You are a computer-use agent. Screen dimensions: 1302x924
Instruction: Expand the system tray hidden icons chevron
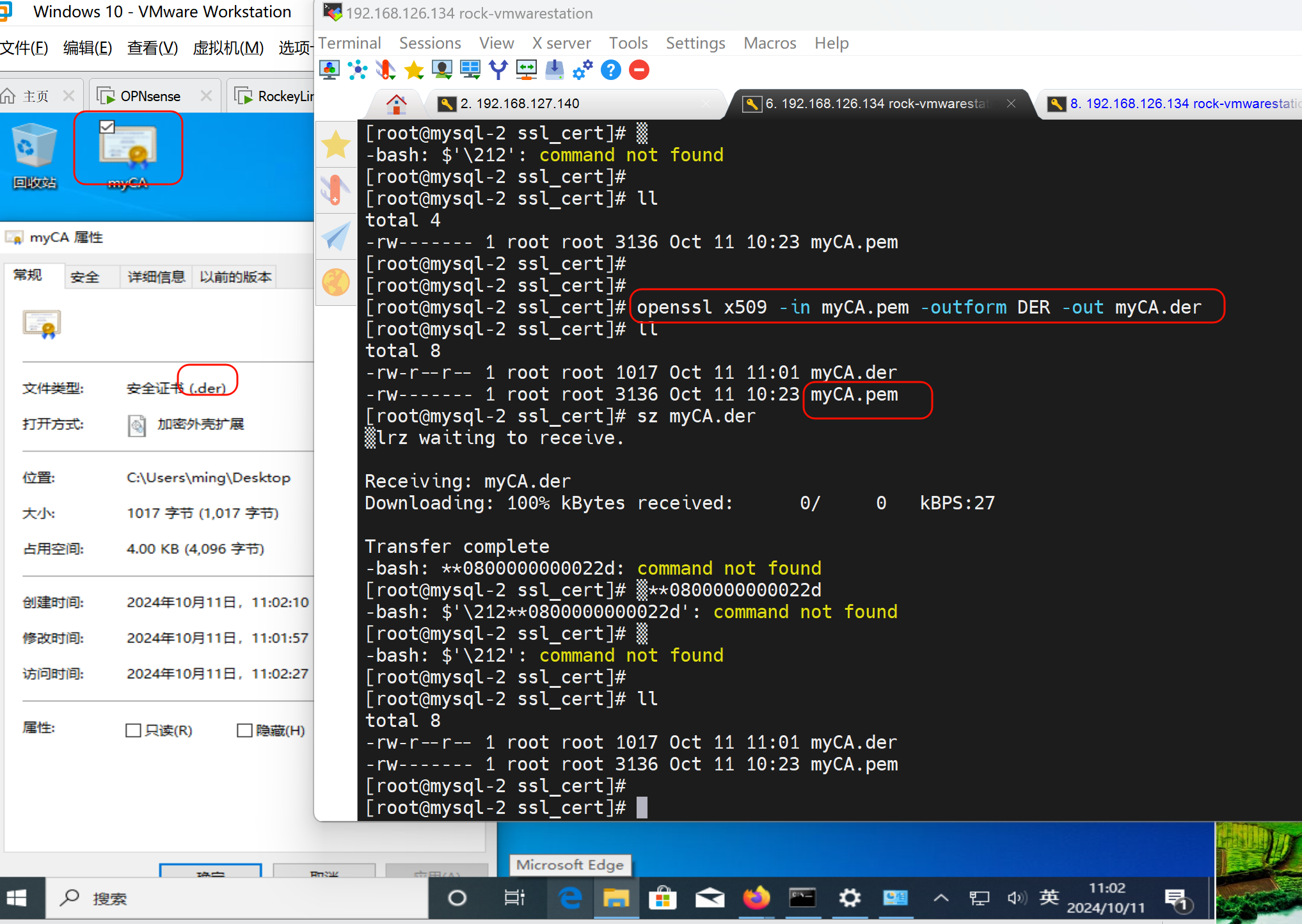pos(941,898)
